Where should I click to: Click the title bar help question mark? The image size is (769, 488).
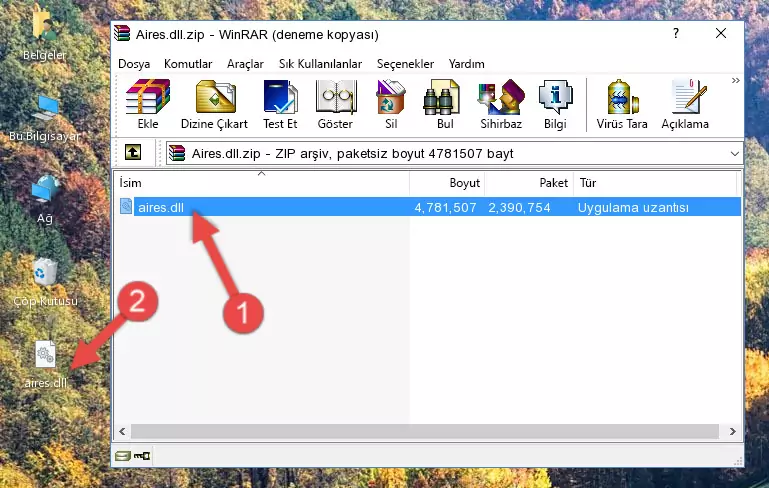(x=676, y=33)
